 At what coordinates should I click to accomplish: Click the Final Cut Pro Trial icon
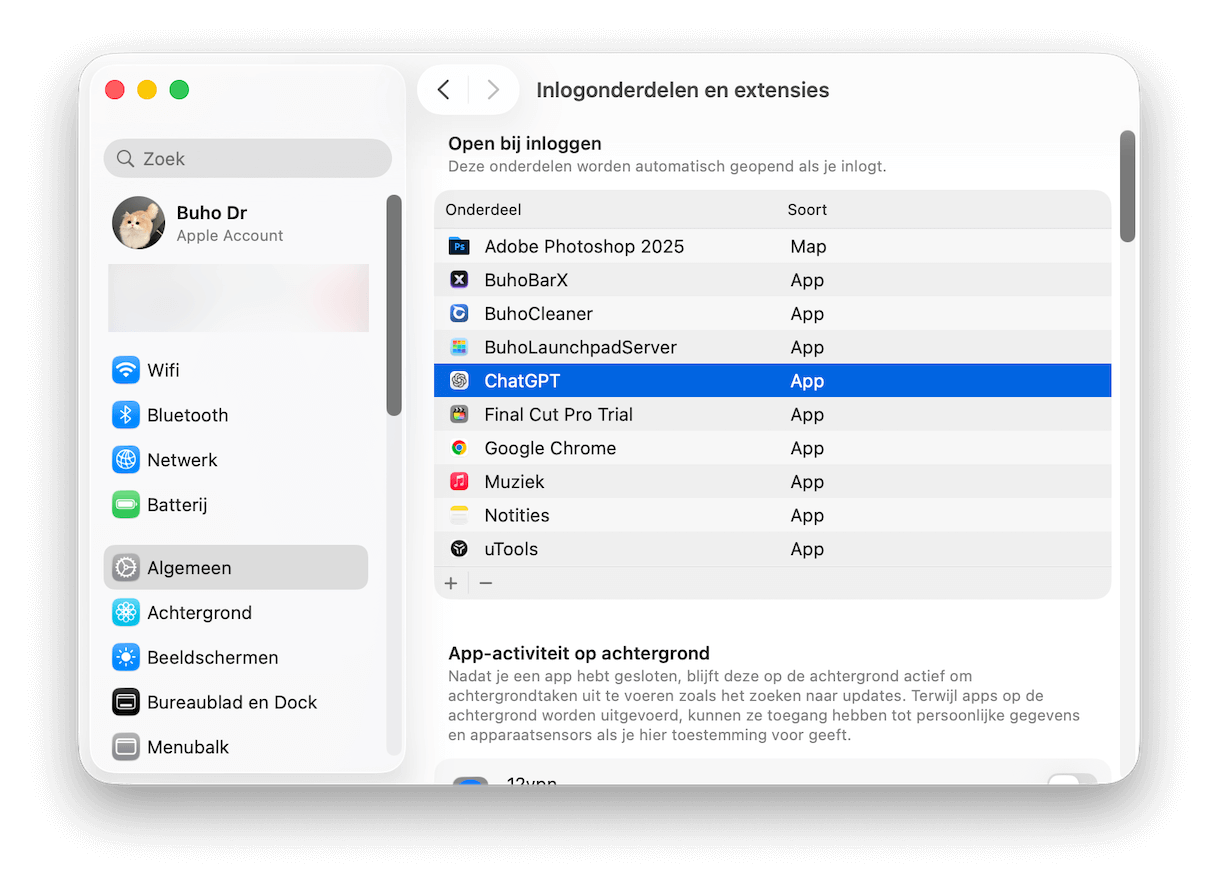[459, 414]
